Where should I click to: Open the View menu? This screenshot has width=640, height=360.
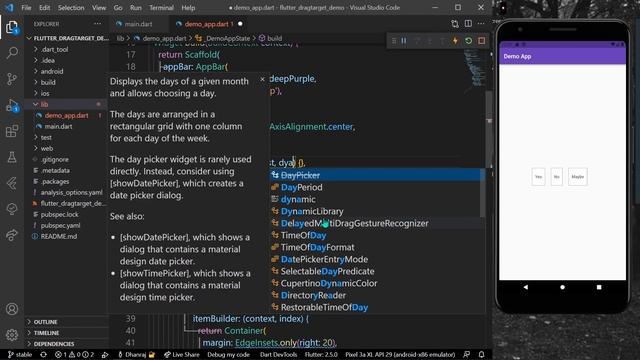tap(99, 7)
